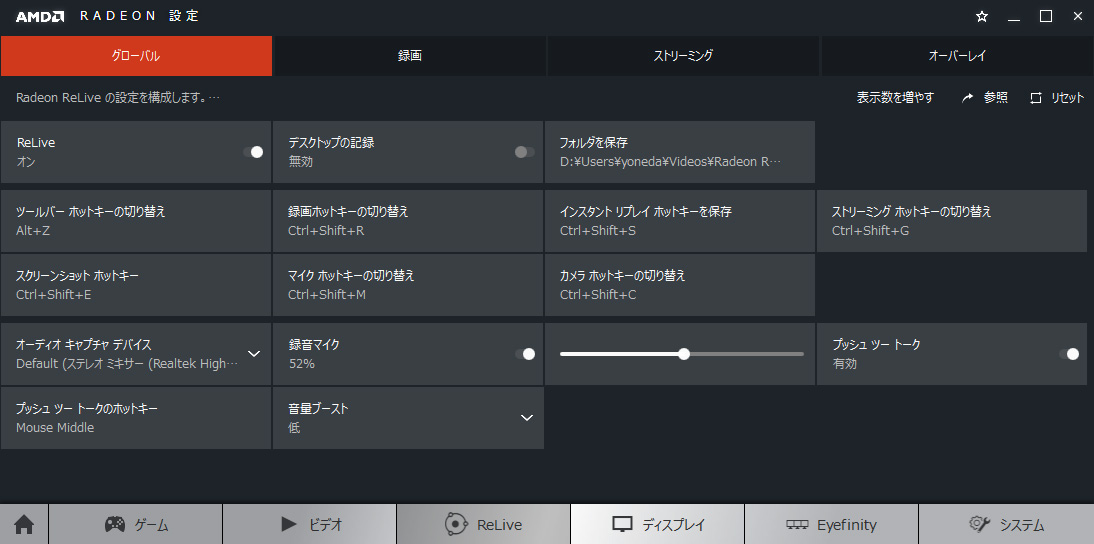
Task: Enable the デスクトップの記録 toggle
Action: [x=525, y=152]
